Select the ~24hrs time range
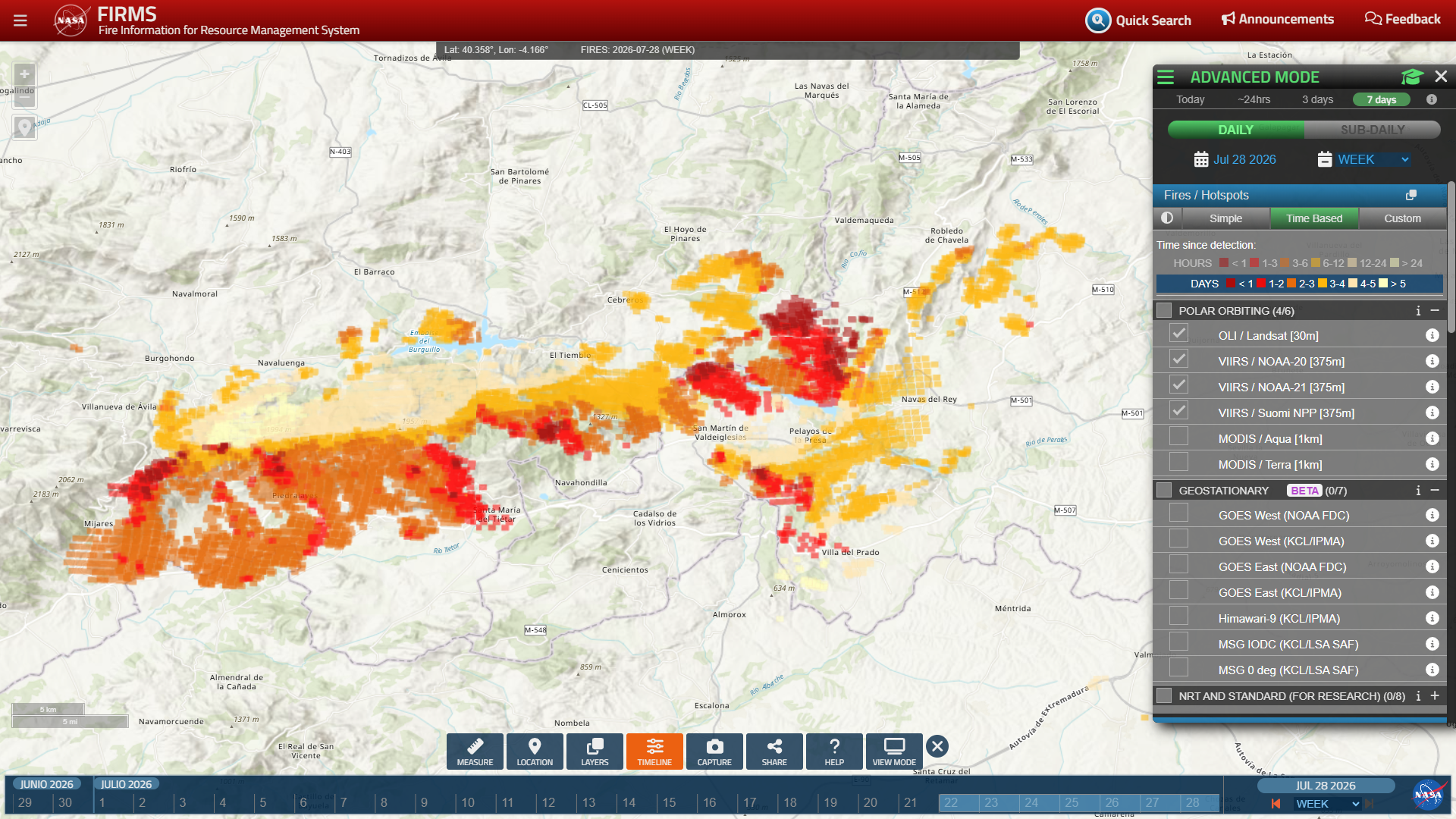 tap(1254, 99)
